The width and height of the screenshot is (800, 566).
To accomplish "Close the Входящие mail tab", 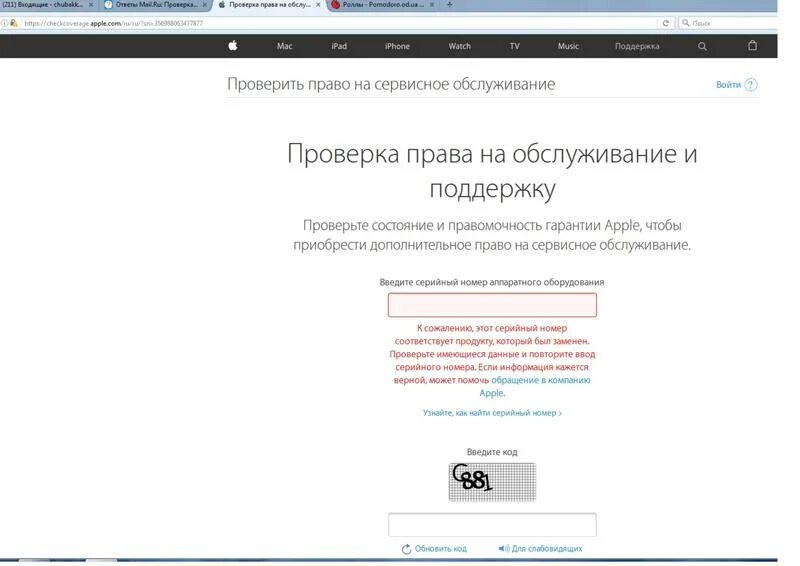I will point(91,5).
